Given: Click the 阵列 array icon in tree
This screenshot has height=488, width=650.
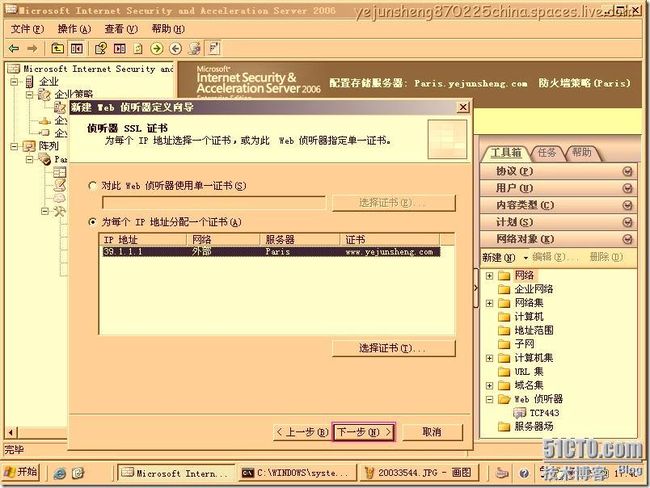Looking at the screenshot, I should (29, 146).
